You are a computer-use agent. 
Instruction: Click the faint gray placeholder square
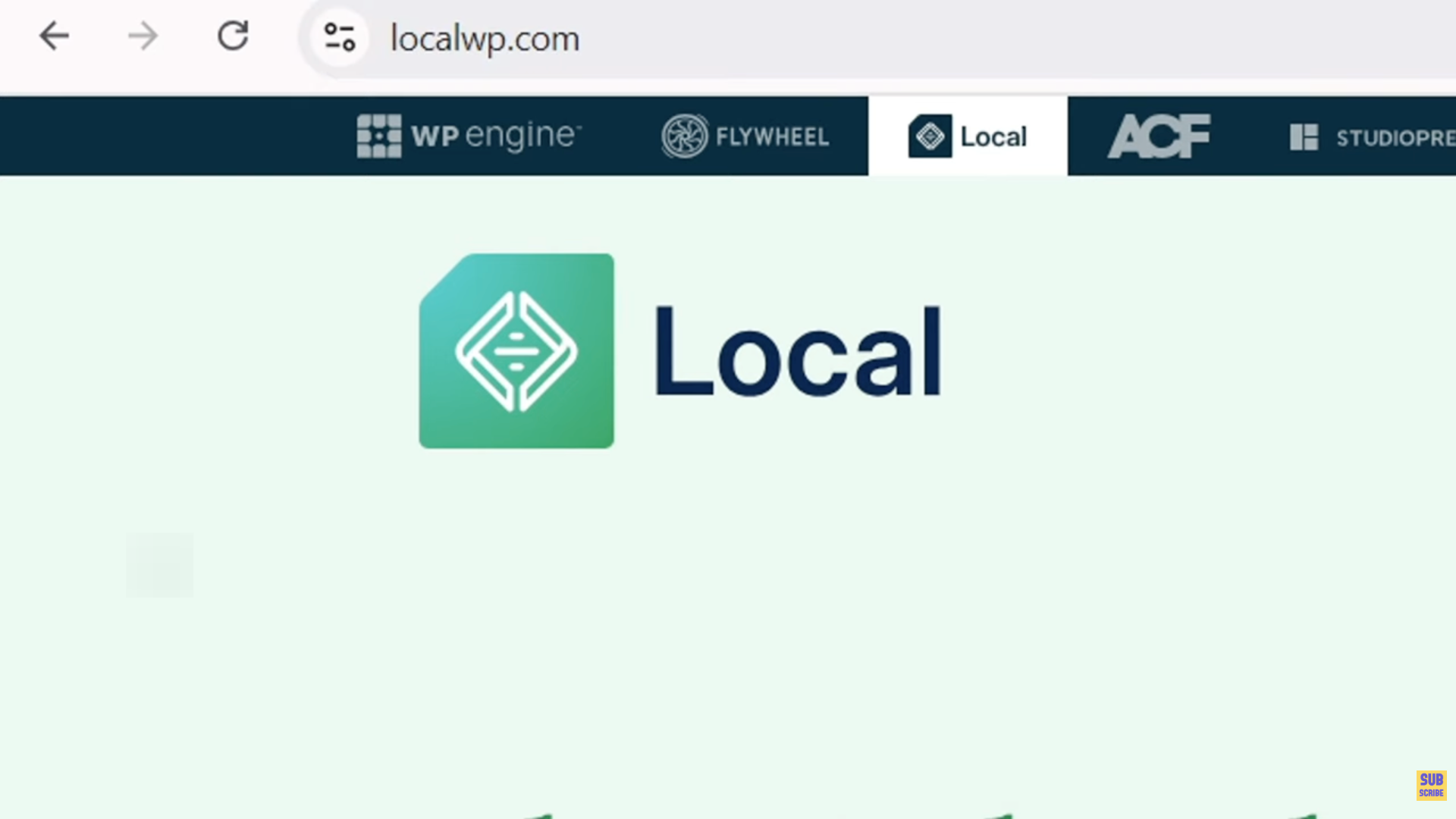pos(160,565)
